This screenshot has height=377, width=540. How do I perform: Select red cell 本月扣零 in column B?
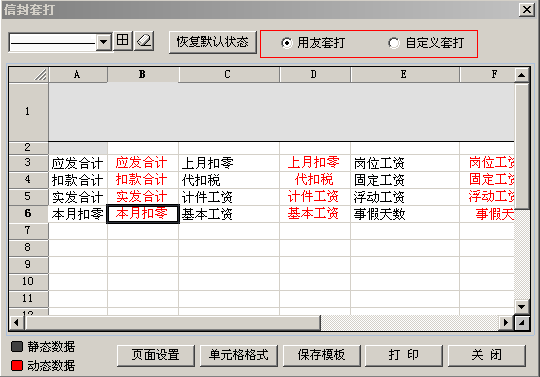click(x=143, y=214)
